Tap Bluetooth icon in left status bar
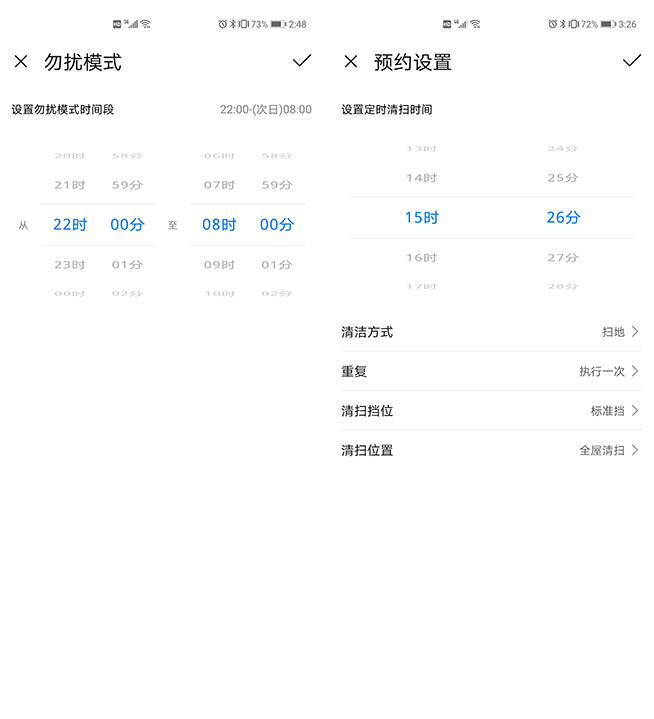The image size is (654, 719). click(x=232, y=24)
